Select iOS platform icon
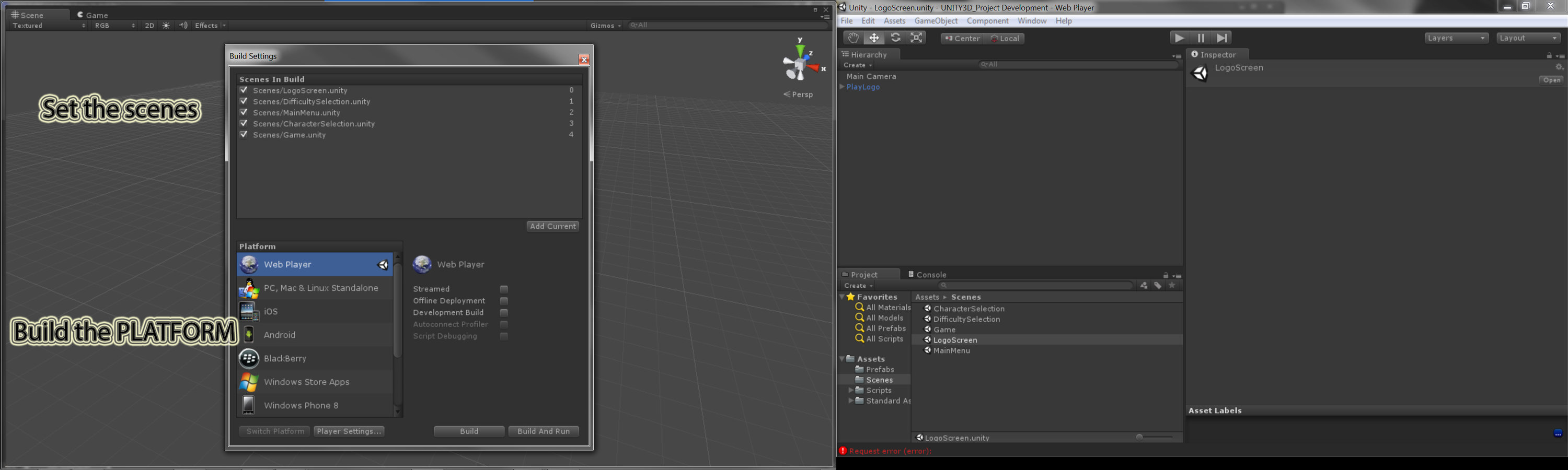This screenshot has height=470, width=1568. click(249, 311)
